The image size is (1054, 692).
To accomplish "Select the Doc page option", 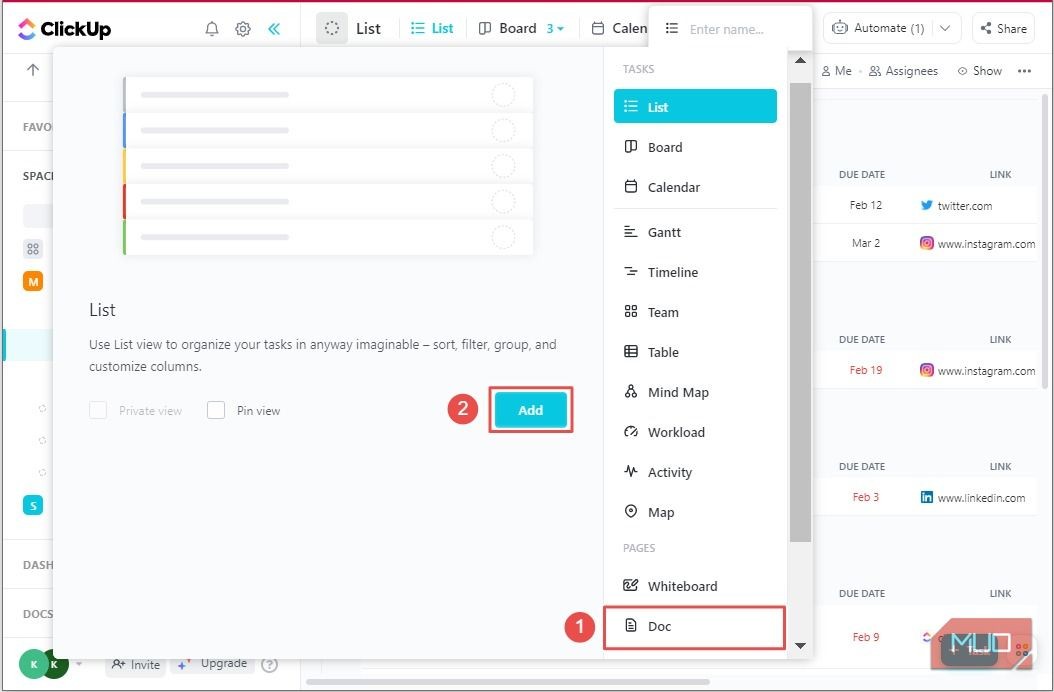I will point(694,626).
